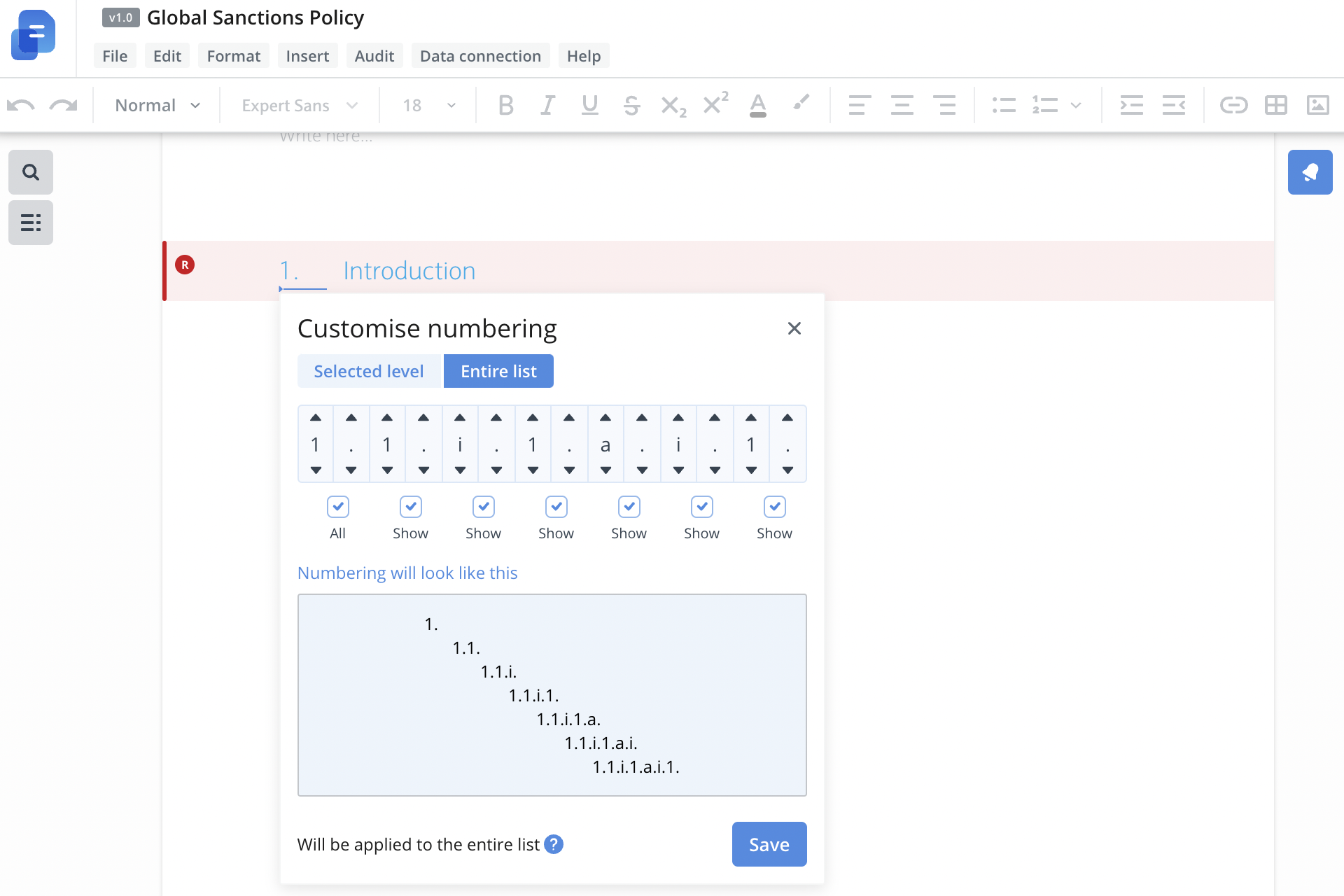Insert a hyperlink
This screenshot has height=896, width=1344.
(1233, 106)
